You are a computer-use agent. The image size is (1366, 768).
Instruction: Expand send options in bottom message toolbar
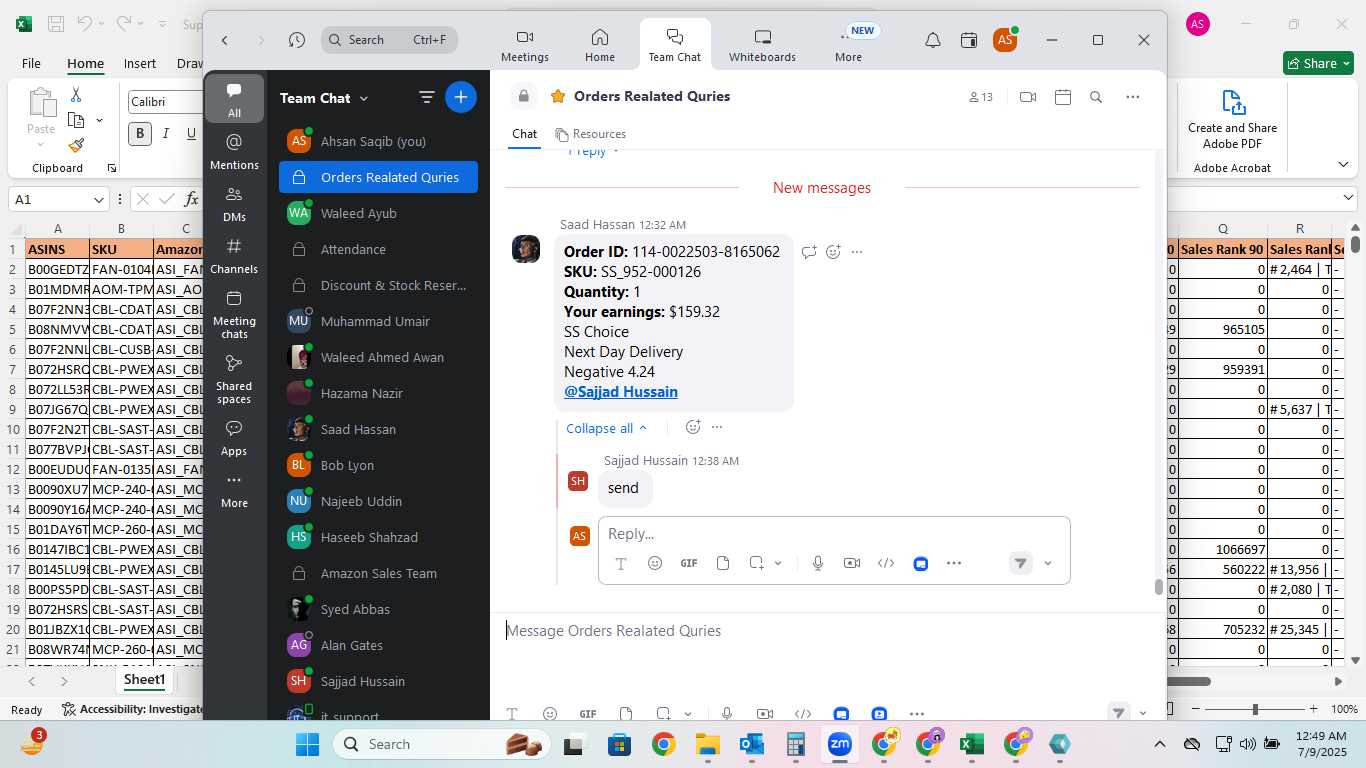(1143, 713)
